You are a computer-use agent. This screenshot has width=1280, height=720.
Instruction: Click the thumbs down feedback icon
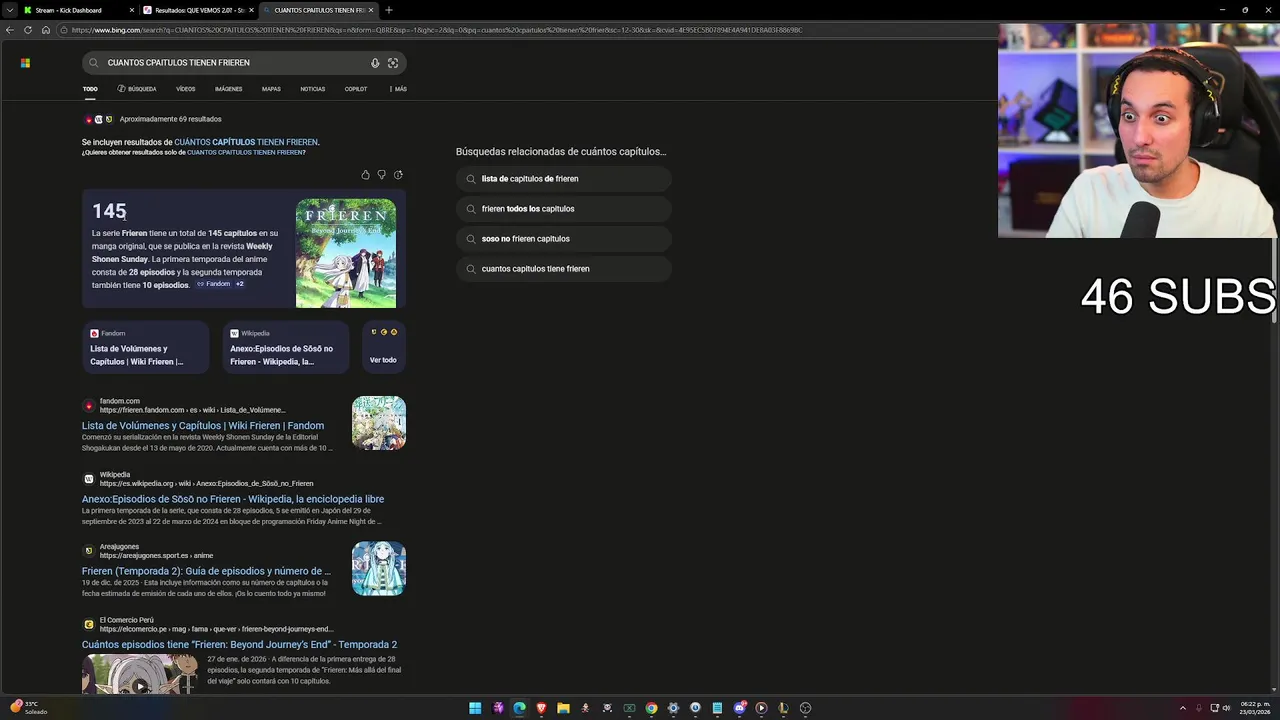pyautogui.click(x=381, y=175)
